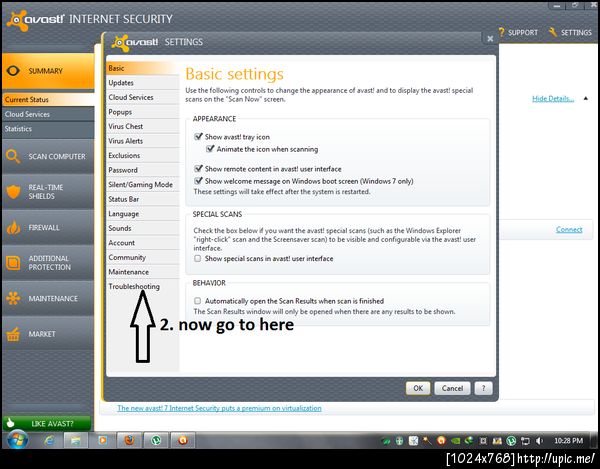Switch to uTorrent taskbar button
Image resolution: width=600 pixels, height=469 pixels.
tap(156, 441)
